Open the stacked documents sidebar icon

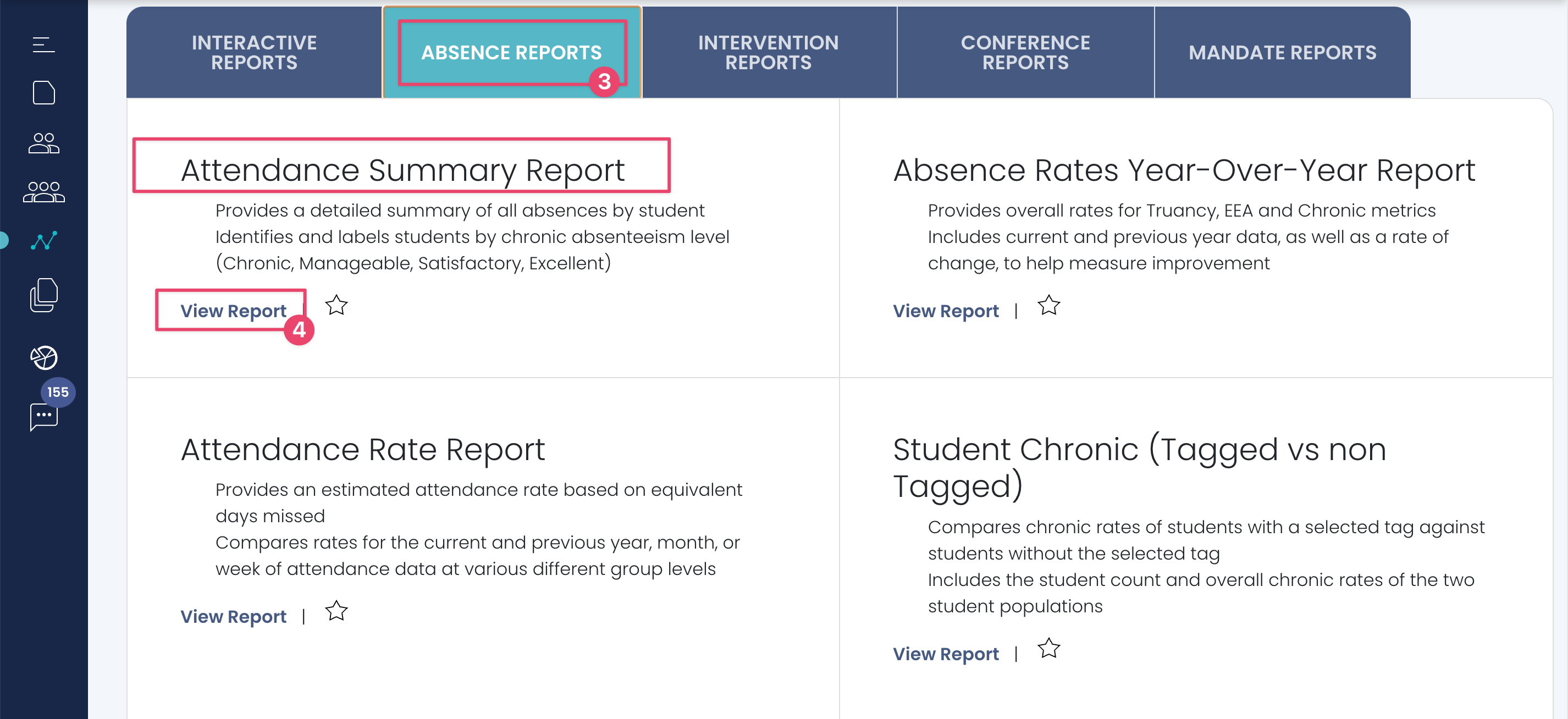[43, 295]
